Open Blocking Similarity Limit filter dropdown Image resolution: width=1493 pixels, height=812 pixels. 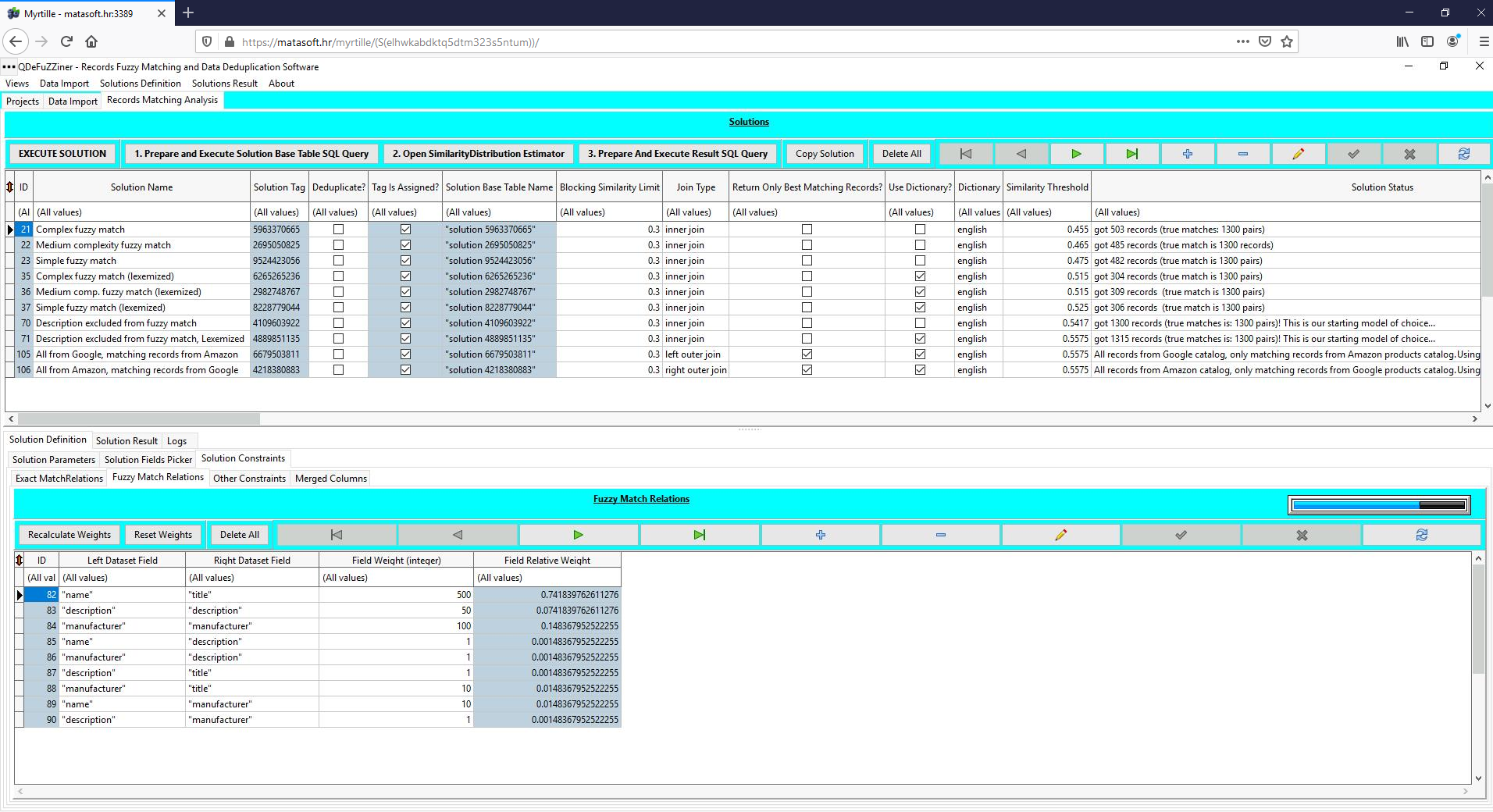[610, 212]
